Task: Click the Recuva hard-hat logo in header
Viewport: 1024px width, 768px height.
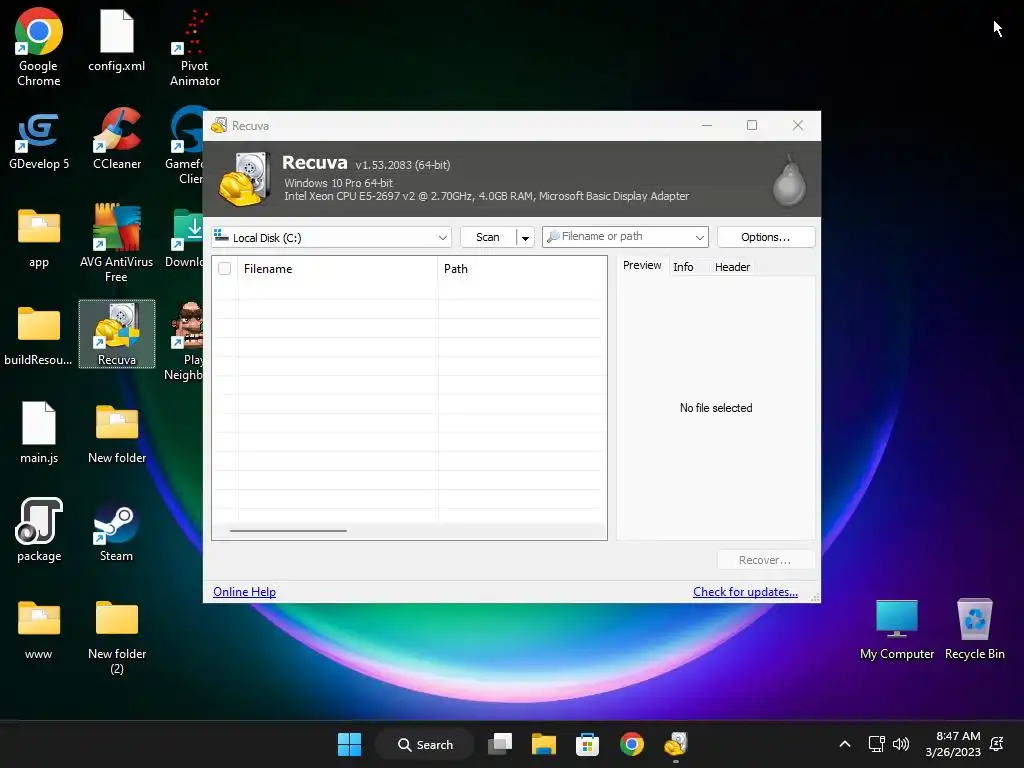Action: [244, 179]
